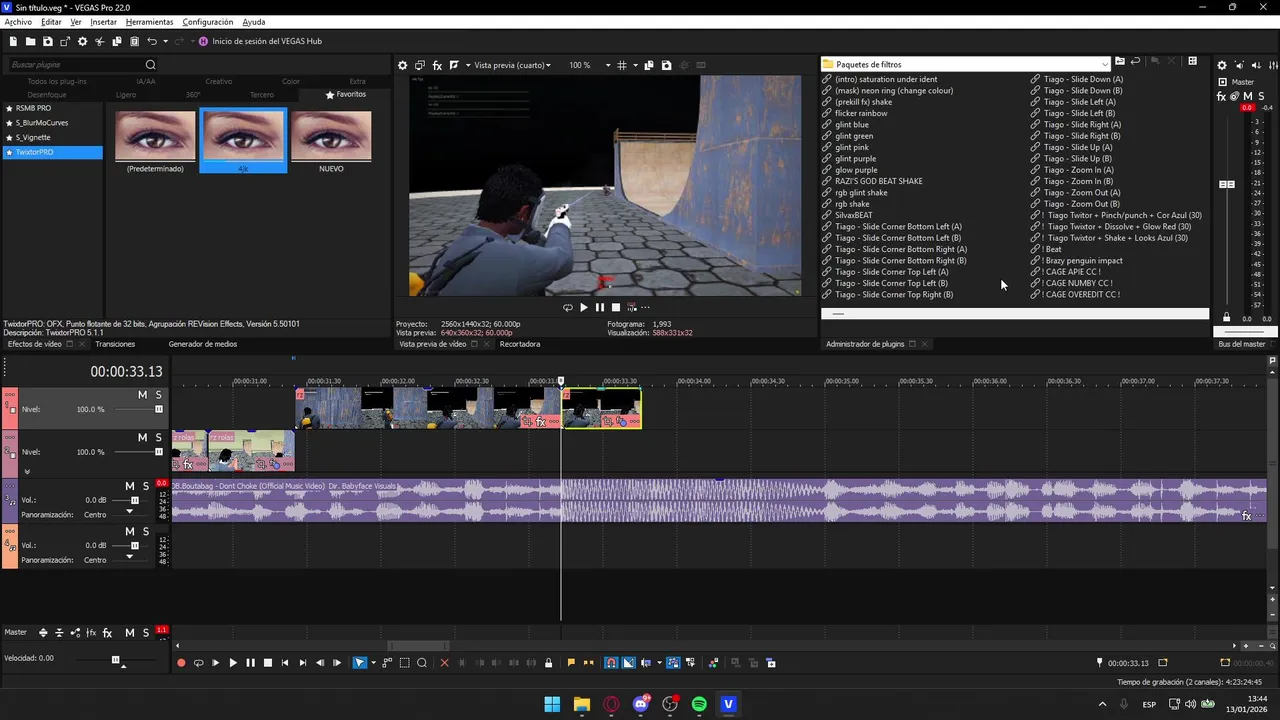Choose the NUEVO preset thumbnail
The height and width of the screenshot is (720, 1280).
[331, 140]
